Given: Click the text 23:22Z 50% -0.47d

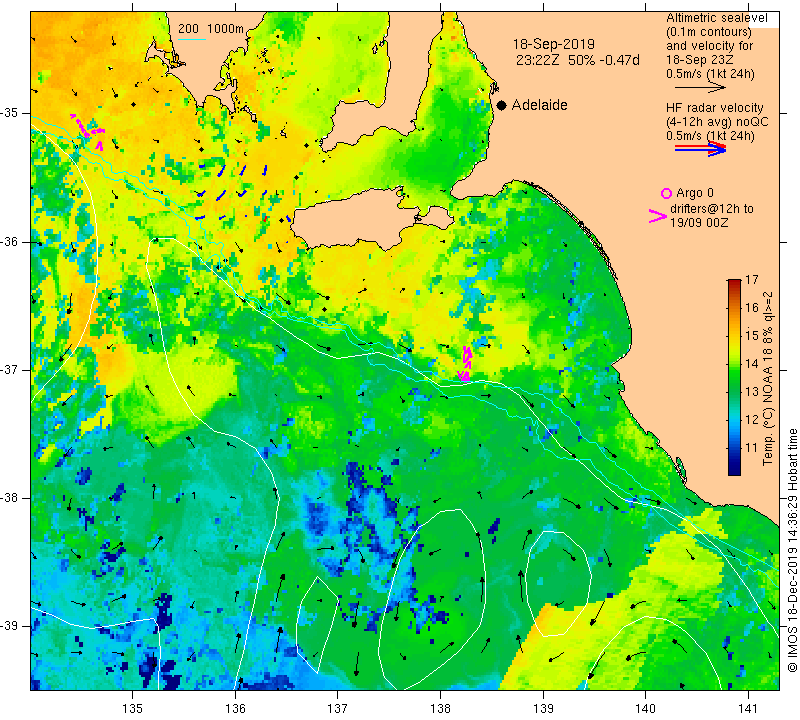Looking at the screenshot, I should [x=578, y=60].
